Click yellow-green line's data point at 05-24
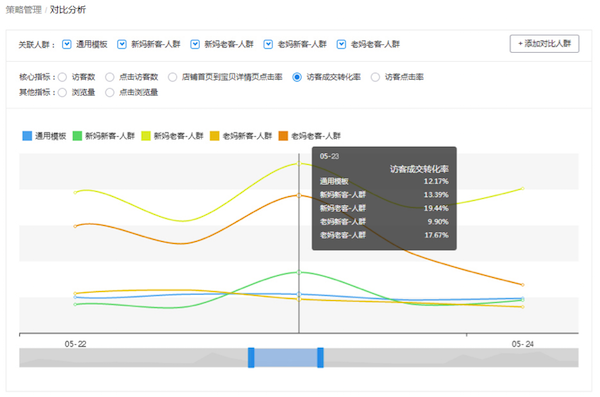This screenshot has height=397, width=600. coord(523,188)
